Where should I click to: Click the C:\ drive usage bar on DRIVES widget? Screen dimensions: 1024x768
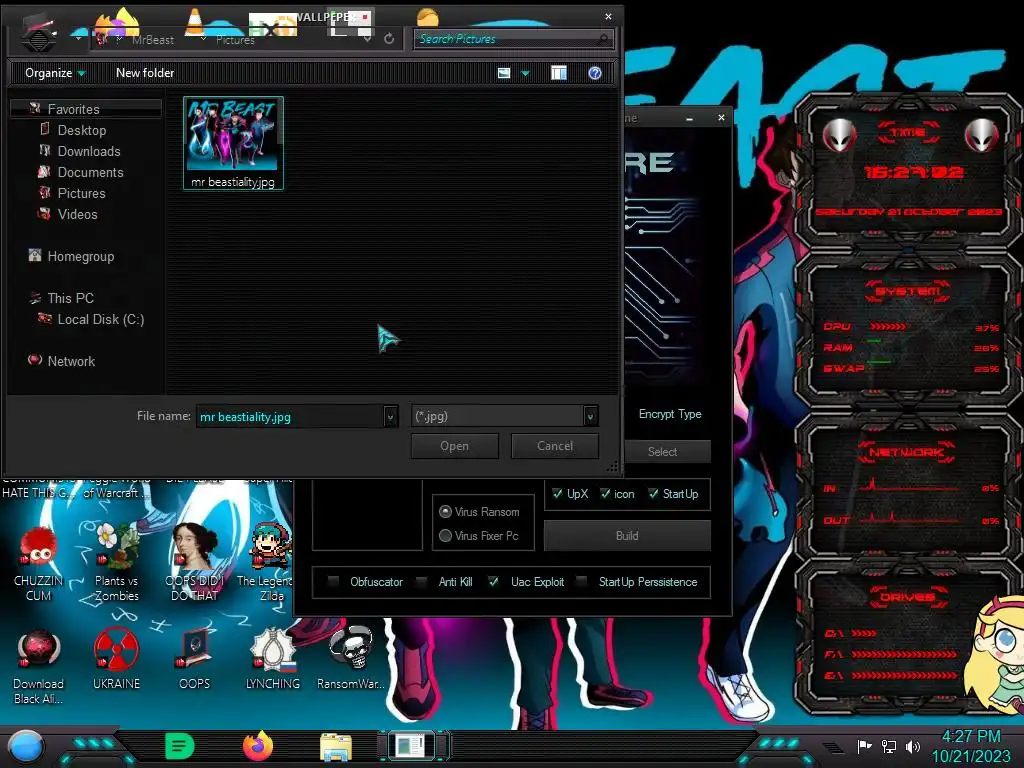(863, 633)
